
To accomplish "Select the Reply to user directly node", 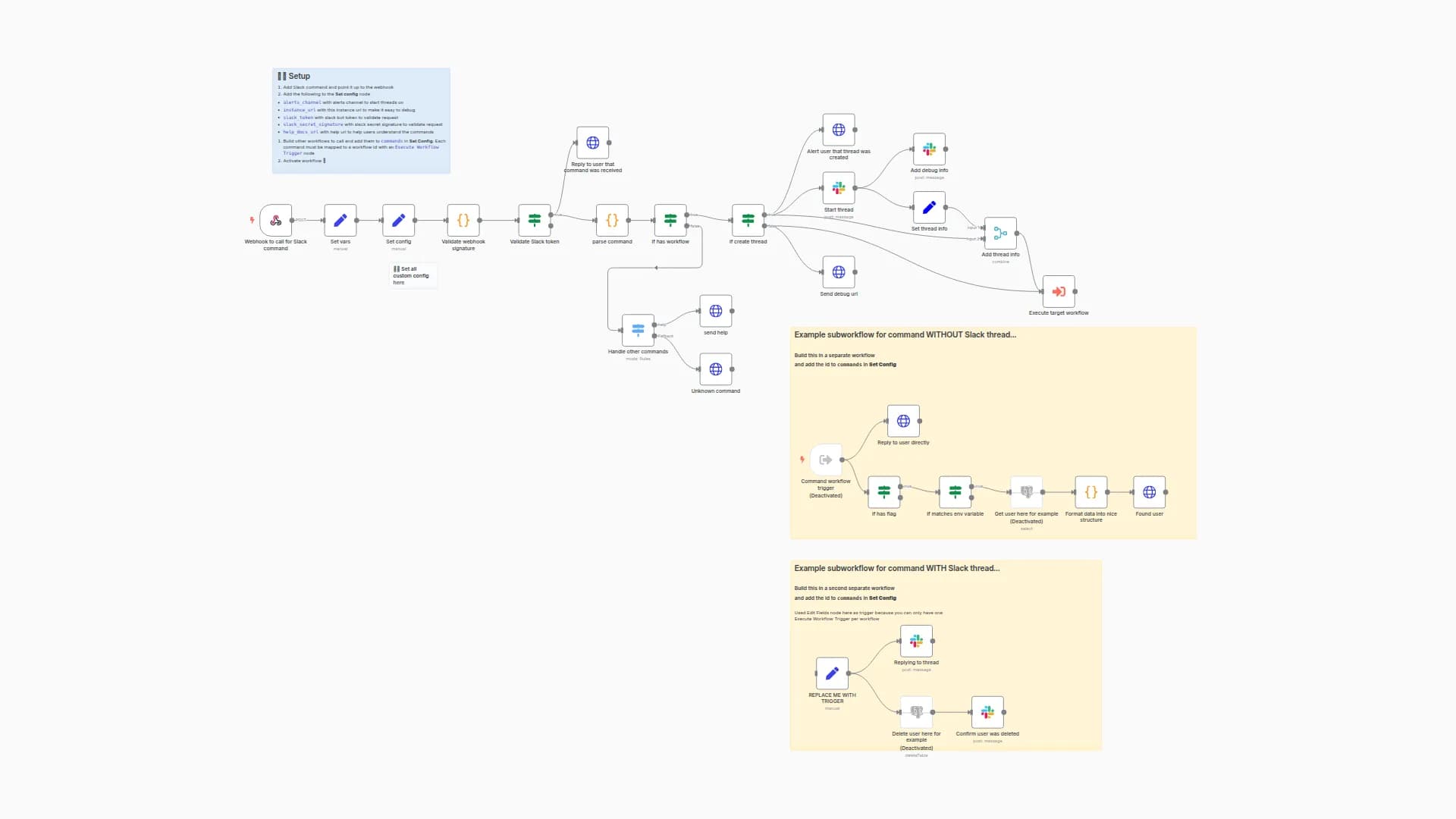I will (x=903, y=421).
